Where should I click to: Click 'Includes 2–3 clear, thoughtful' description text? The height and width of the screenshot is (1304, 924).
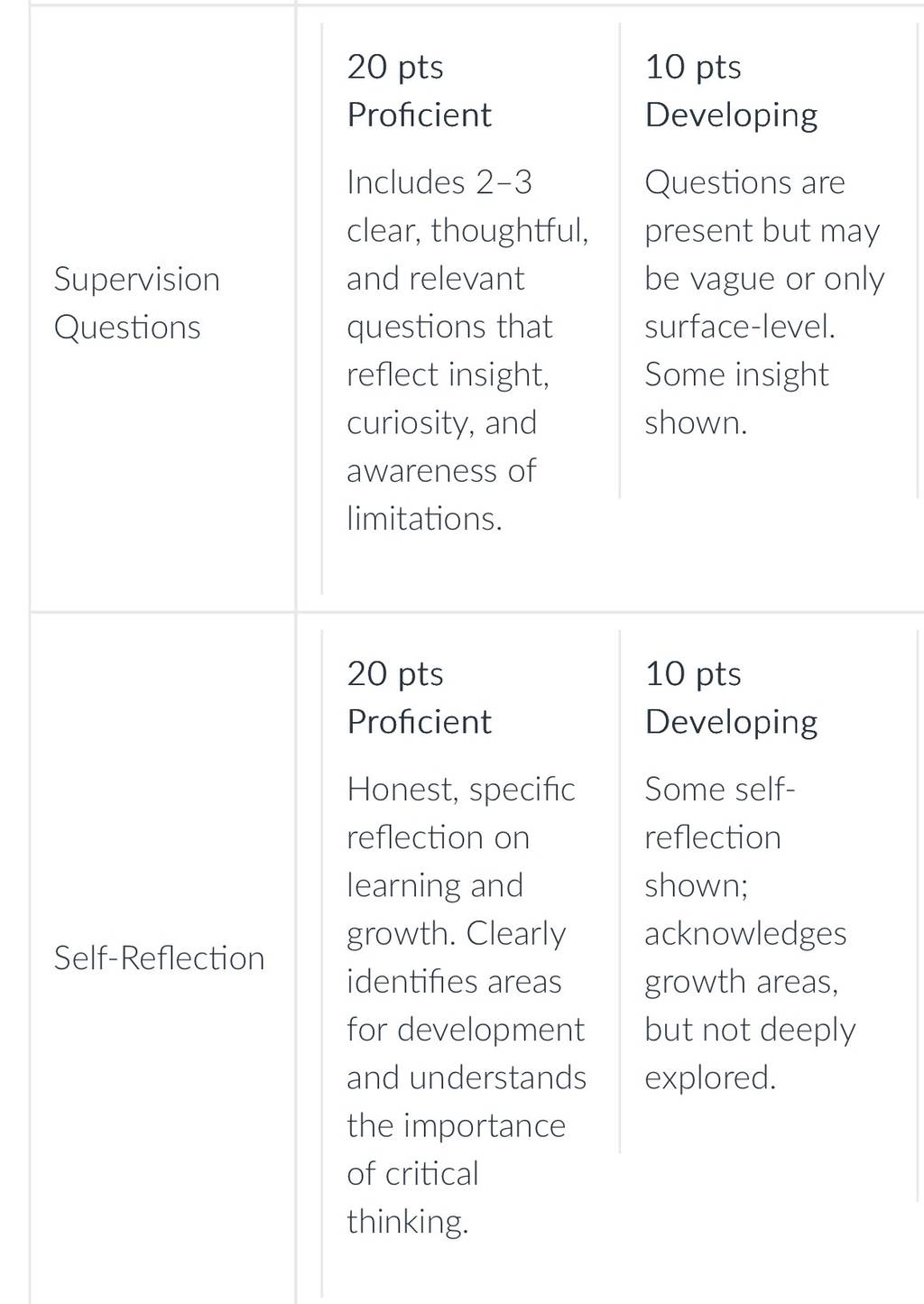(467, 207)
